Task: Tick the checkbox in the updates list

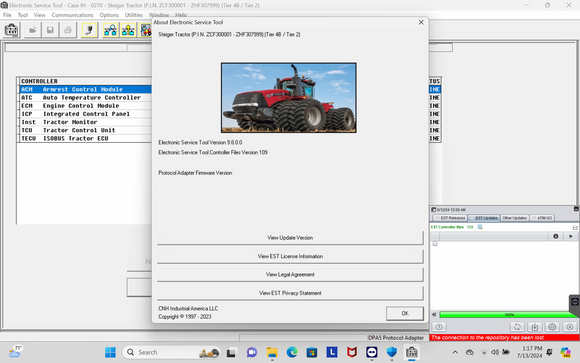Action: (x=435, y=243)
